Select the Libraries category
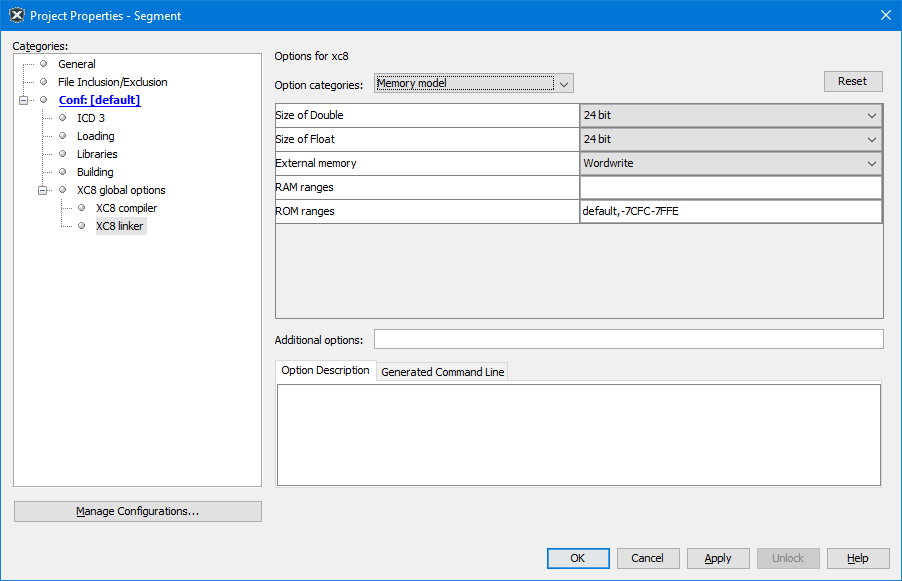The height and width of the screenshot is (581, 902). click(97, 154)
